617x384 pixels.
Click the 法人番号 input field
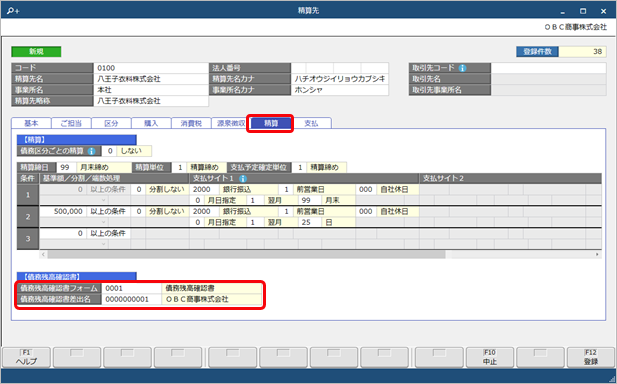coord(340,68)
